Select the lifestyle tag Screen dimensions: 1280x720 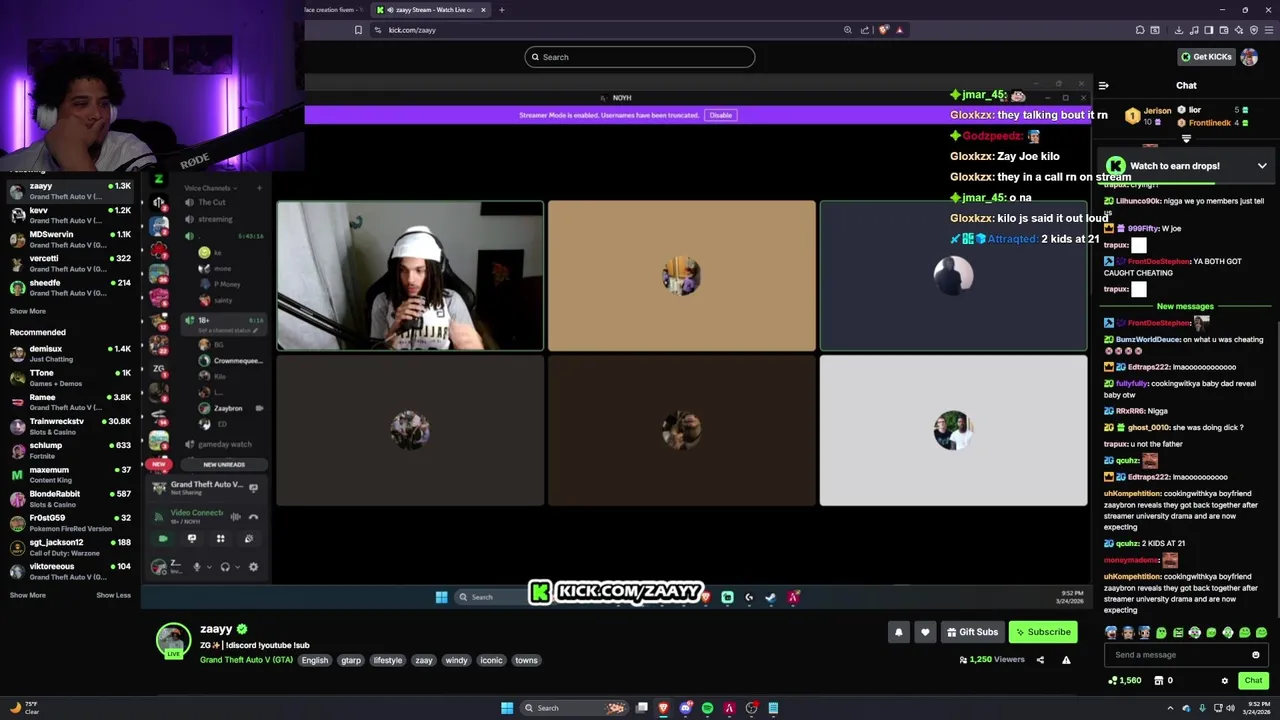(388, 660)
